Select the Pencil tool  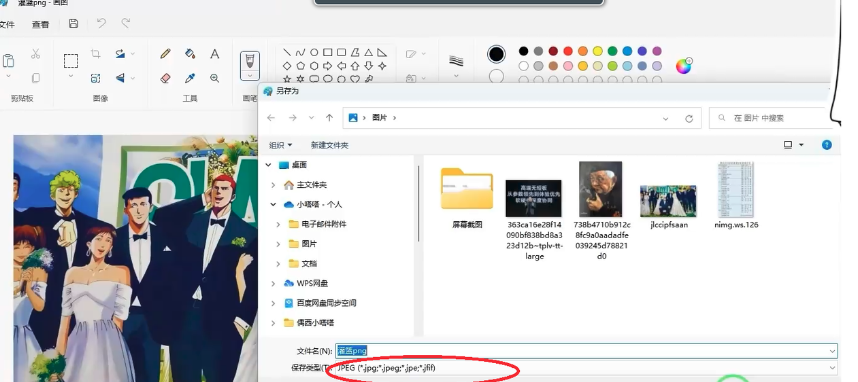coord(165,54)
